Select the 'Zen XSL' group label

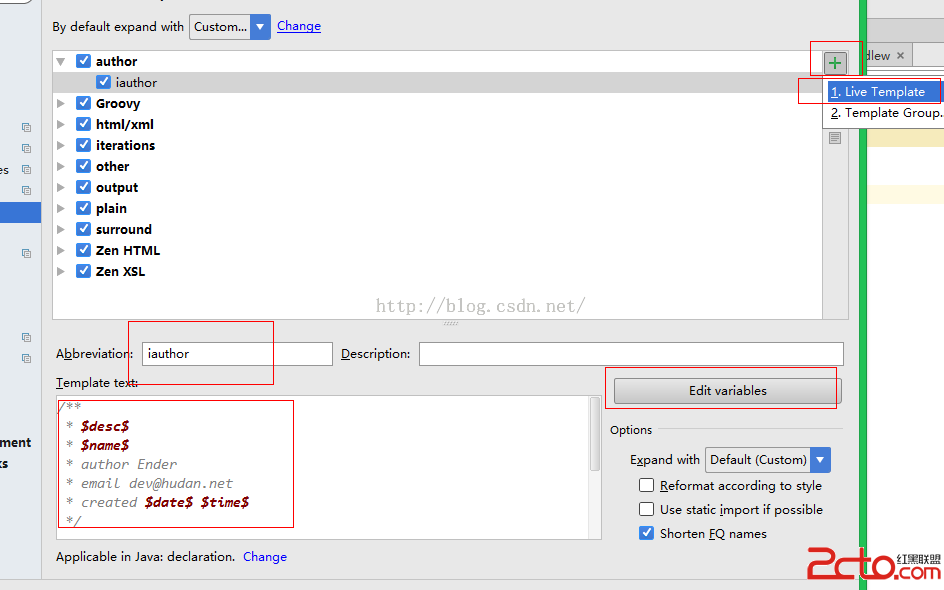click(x=120, y=272)
